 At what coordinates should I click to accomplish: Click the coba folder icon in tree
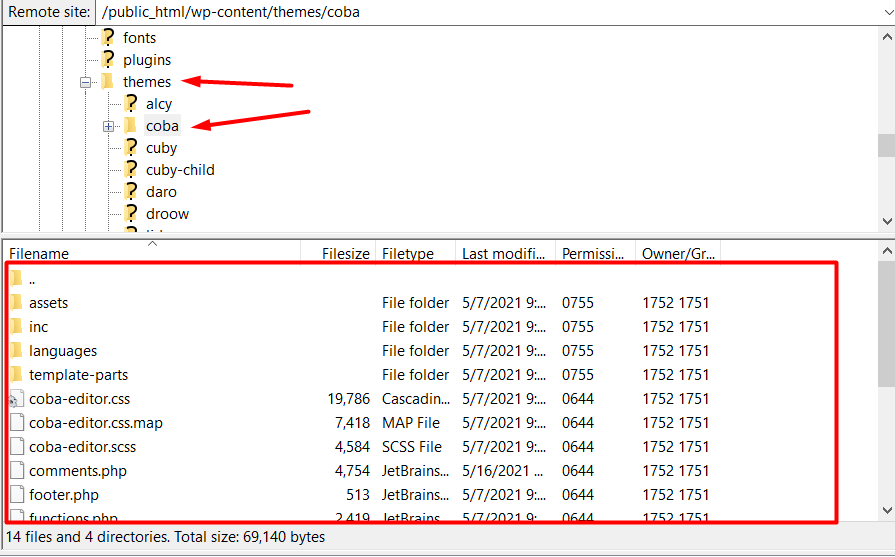pos(130,126)
